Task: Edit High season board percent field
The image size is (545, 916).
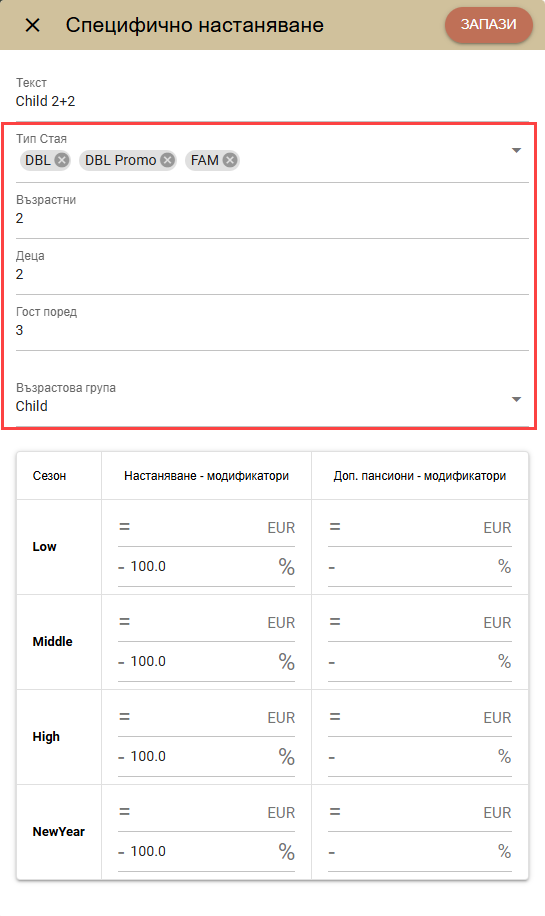Action: point(420,757)
